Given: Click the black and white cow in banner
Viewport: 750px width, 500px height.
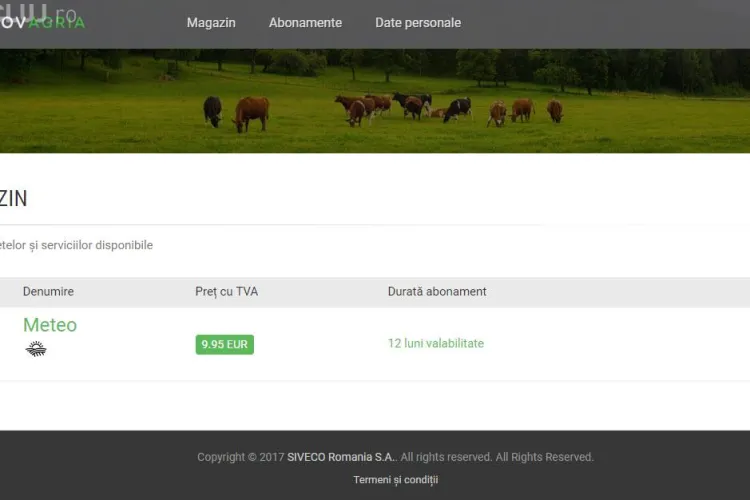Looking at the screenshot, I should click(x=458, y=109).
